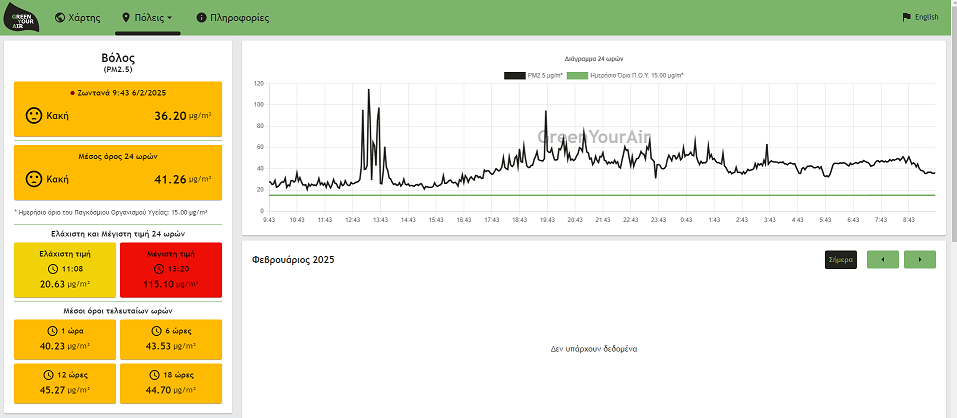Open the Χάρτης menu item
The image size is (957, 418).
[78, 18]
